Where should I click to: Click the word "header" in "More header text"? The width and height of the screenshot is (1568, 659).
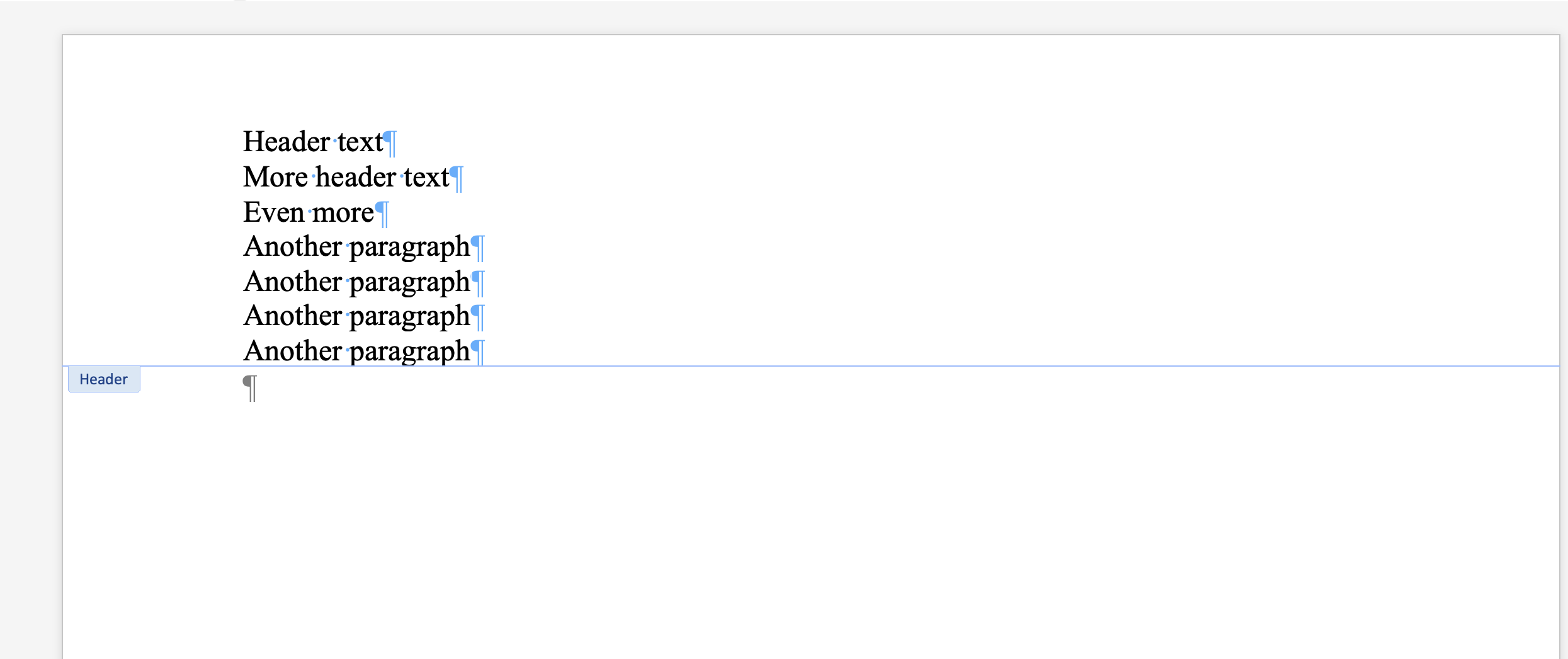pyautogui.click(x=356, y=177)
